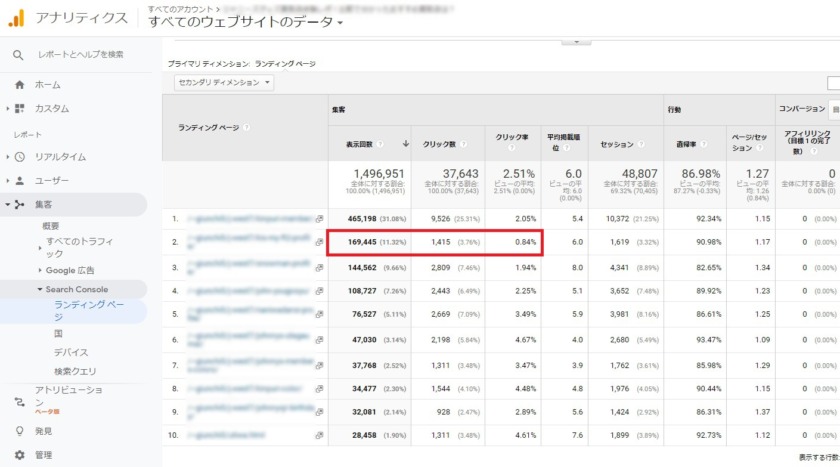
Task: Open row 8 landing page external link icon
Action: (319, 389)
